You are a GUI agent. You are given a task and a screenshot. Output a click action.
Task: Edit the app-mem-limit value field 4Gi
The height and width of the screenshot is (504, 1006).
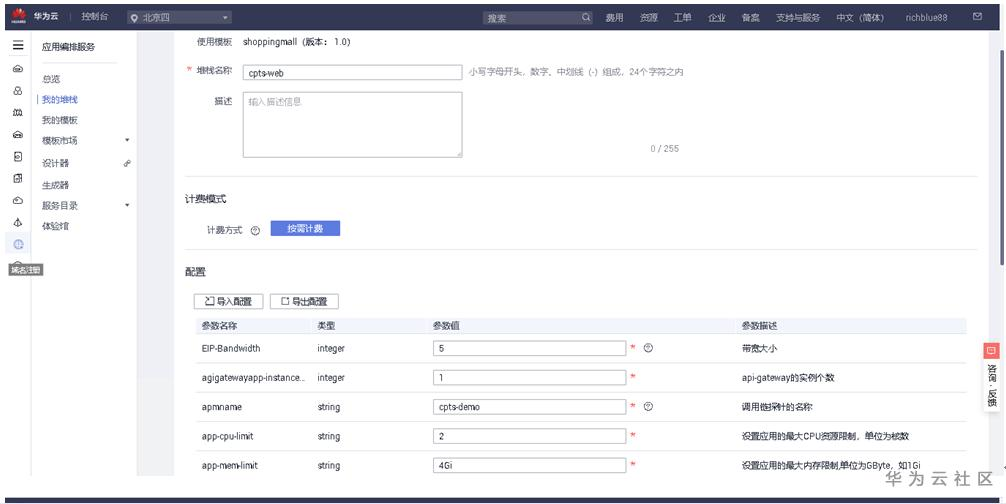(x=529, y=466)
